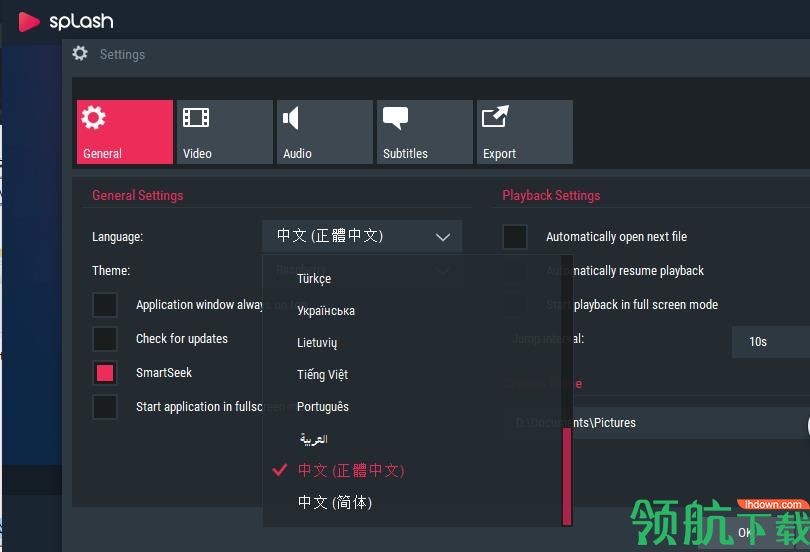Click the Settings gear icon in header
This screenshot has width=810, height=552.
point(80,53)
